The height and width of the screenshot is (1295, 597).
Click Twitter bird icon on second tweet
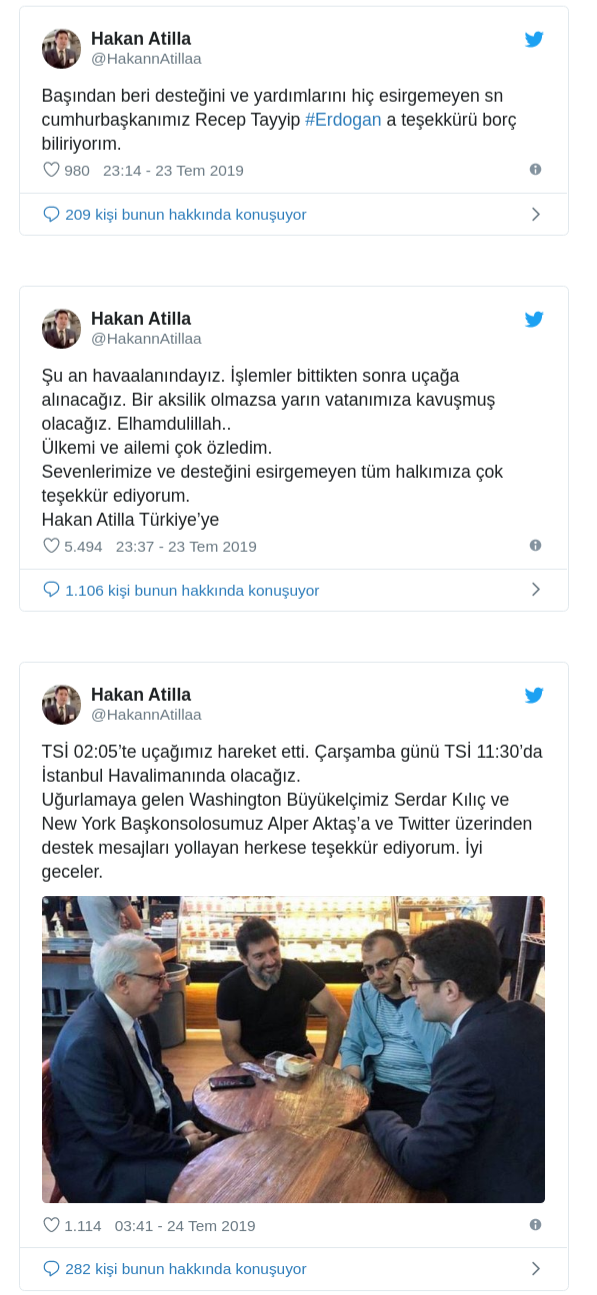coord(534,320)
